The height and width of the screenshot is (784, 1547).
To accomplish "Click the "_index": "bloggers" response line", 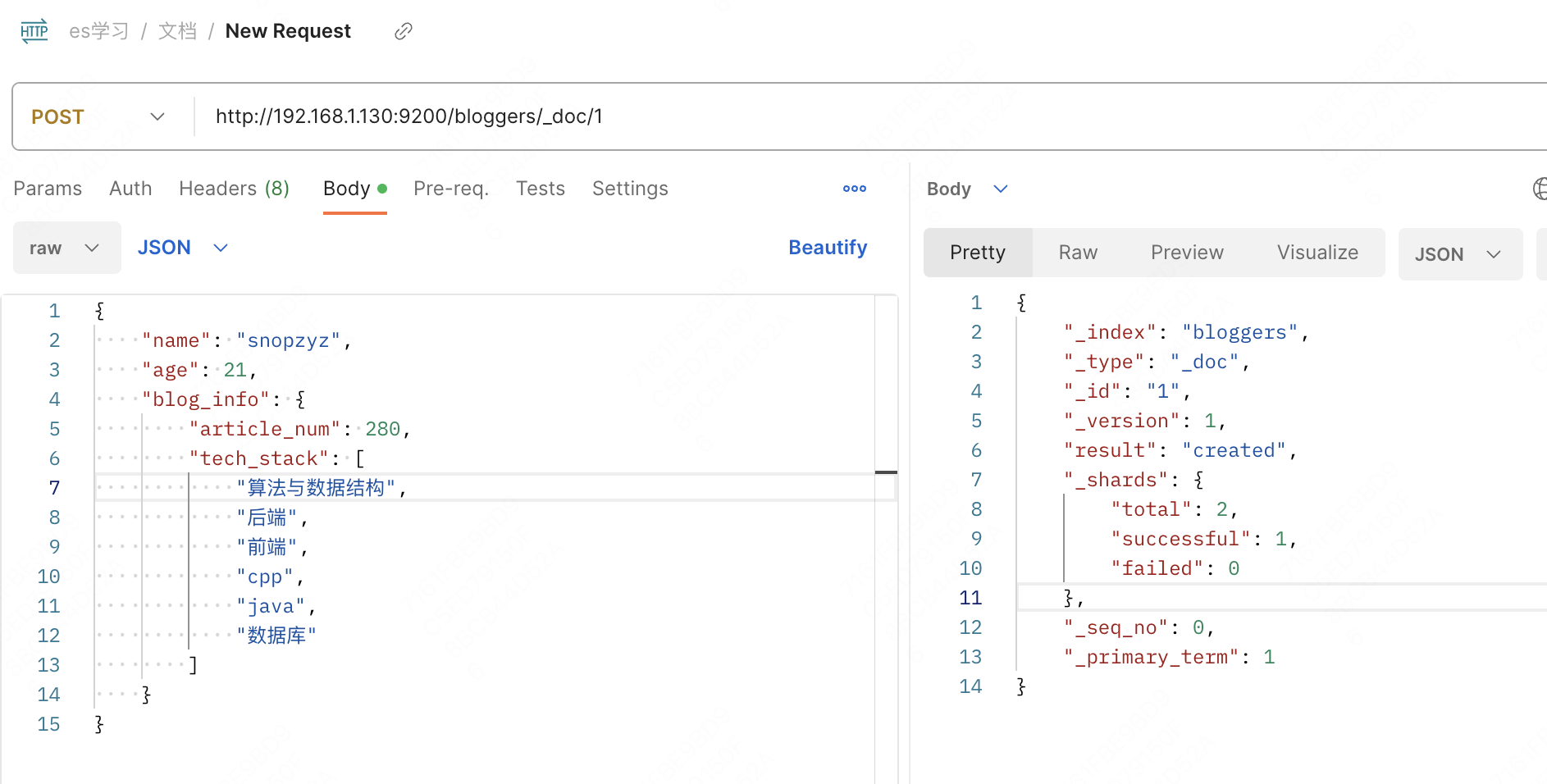I will pos(1186,332).
